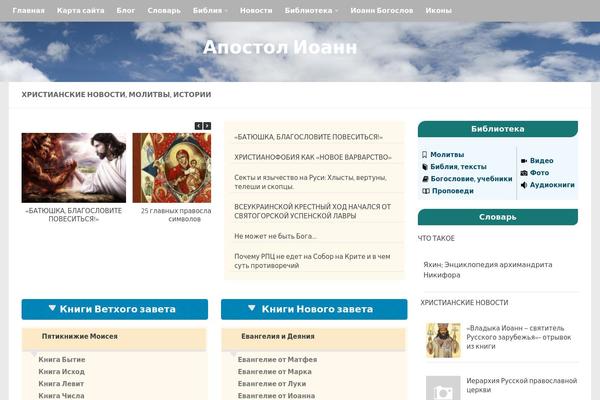Click the Словарь sidebar header button
600x400 pixels.
497,217
